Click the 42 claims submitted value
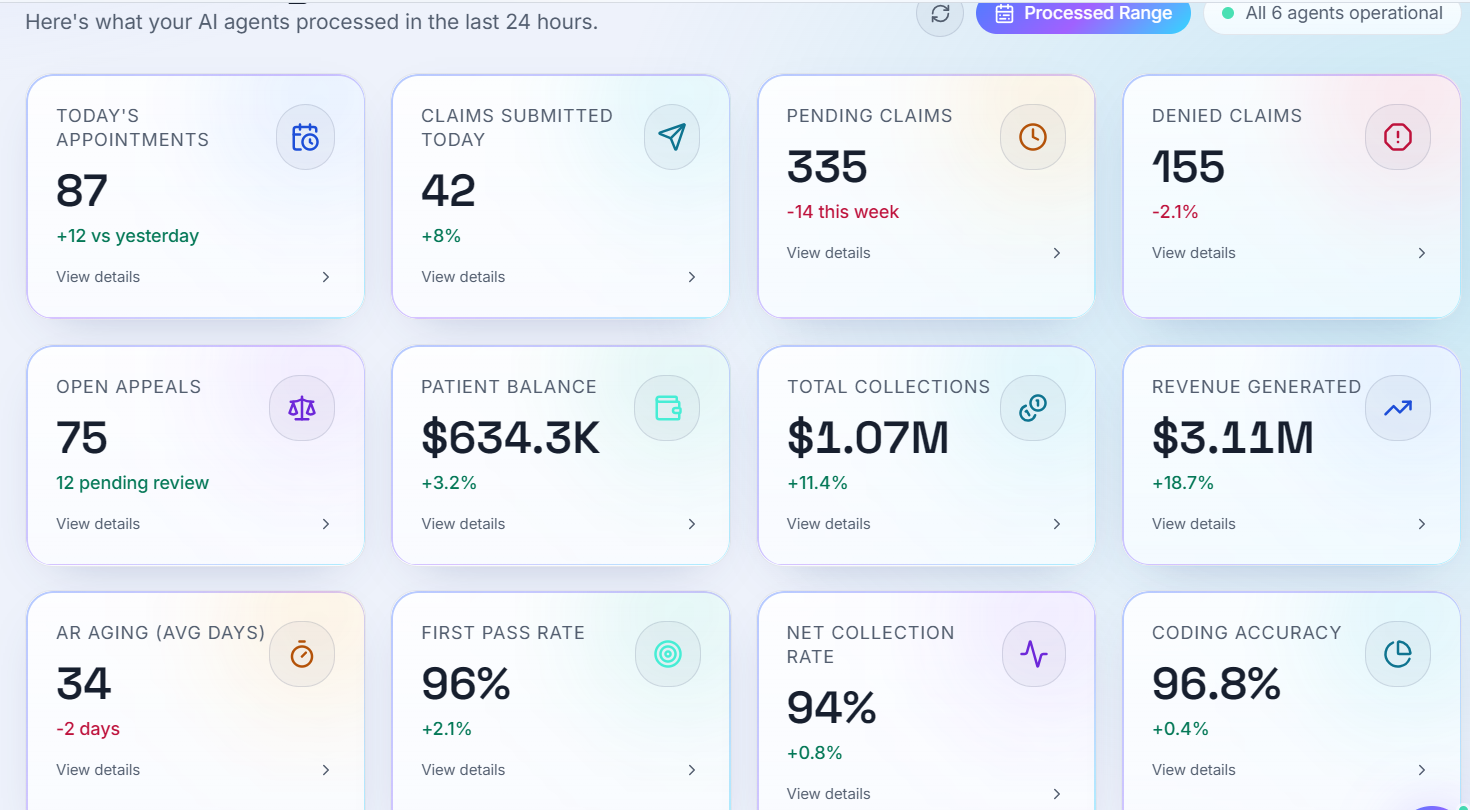This screenshot has height=810, width=1470. pyautogui.click(x=448, y=191)
